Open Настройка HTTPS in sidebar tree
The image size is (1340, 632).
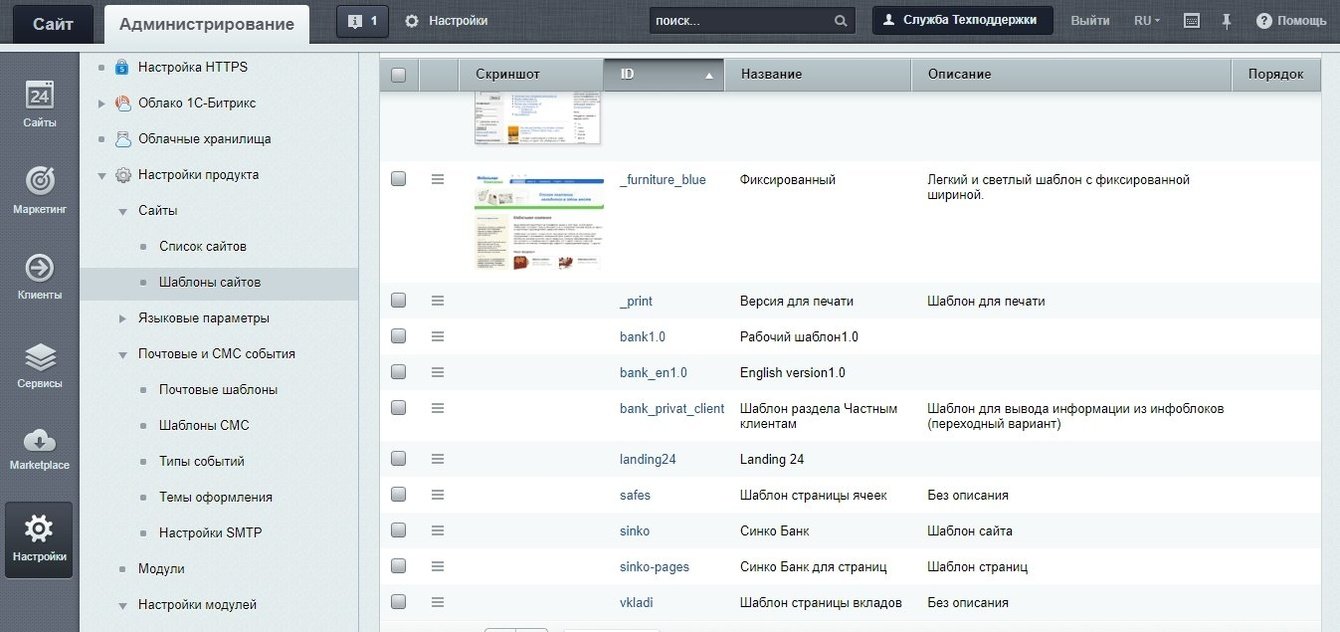[x=193, y=67]
